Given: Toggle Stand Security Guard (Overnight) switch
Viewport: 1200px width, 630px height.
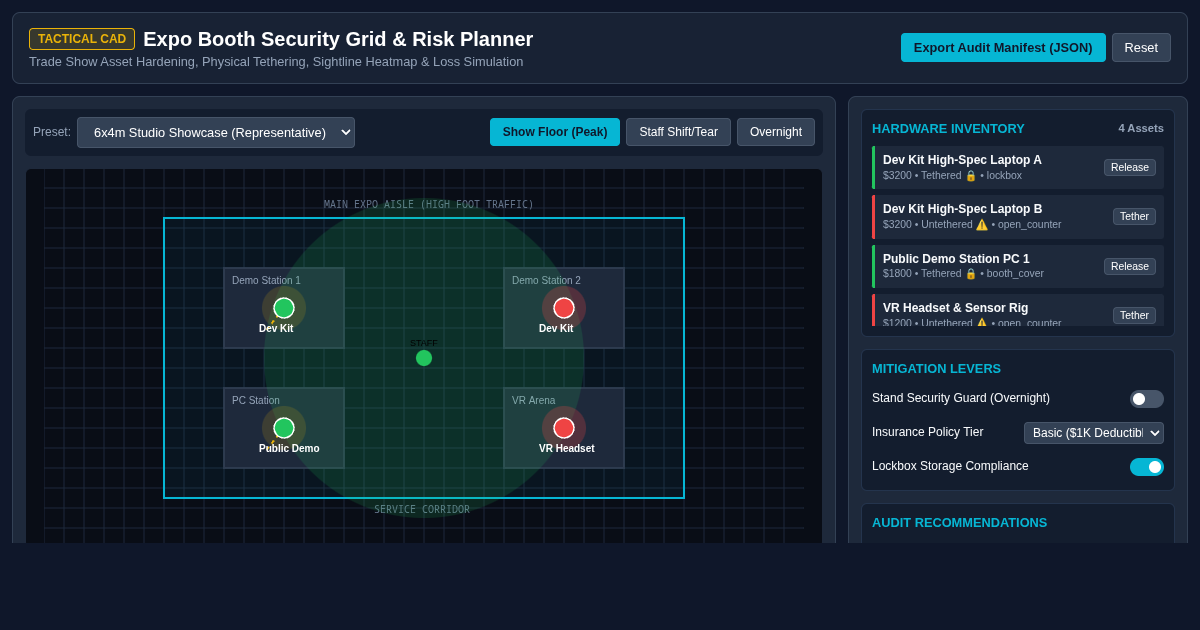Looking at the screenshot, I should click(1147, 399).
